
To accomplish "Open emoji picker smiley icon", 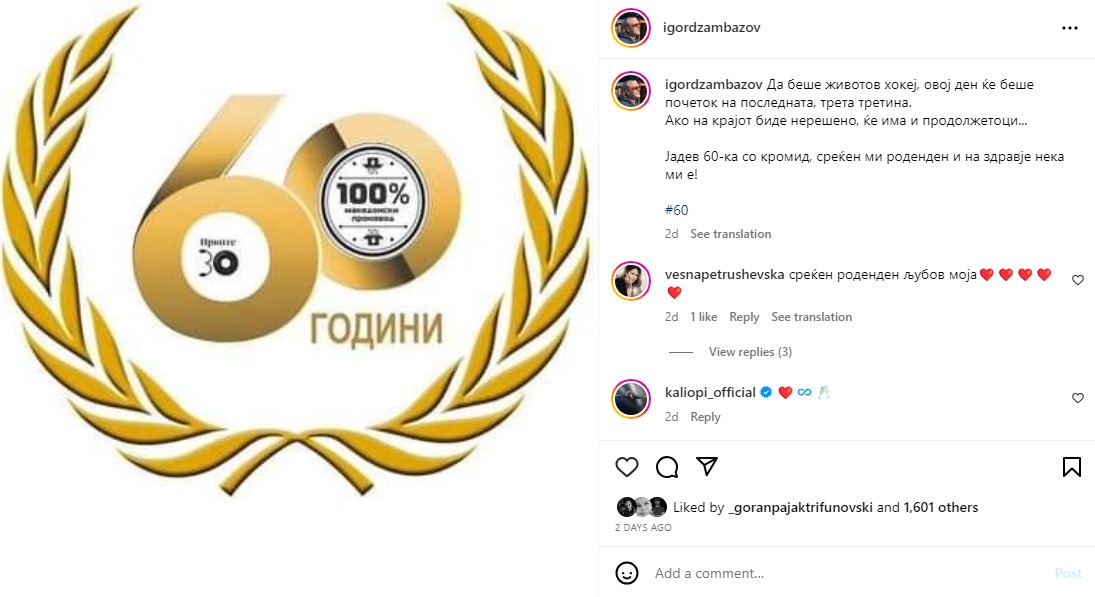I will point(626,573).
